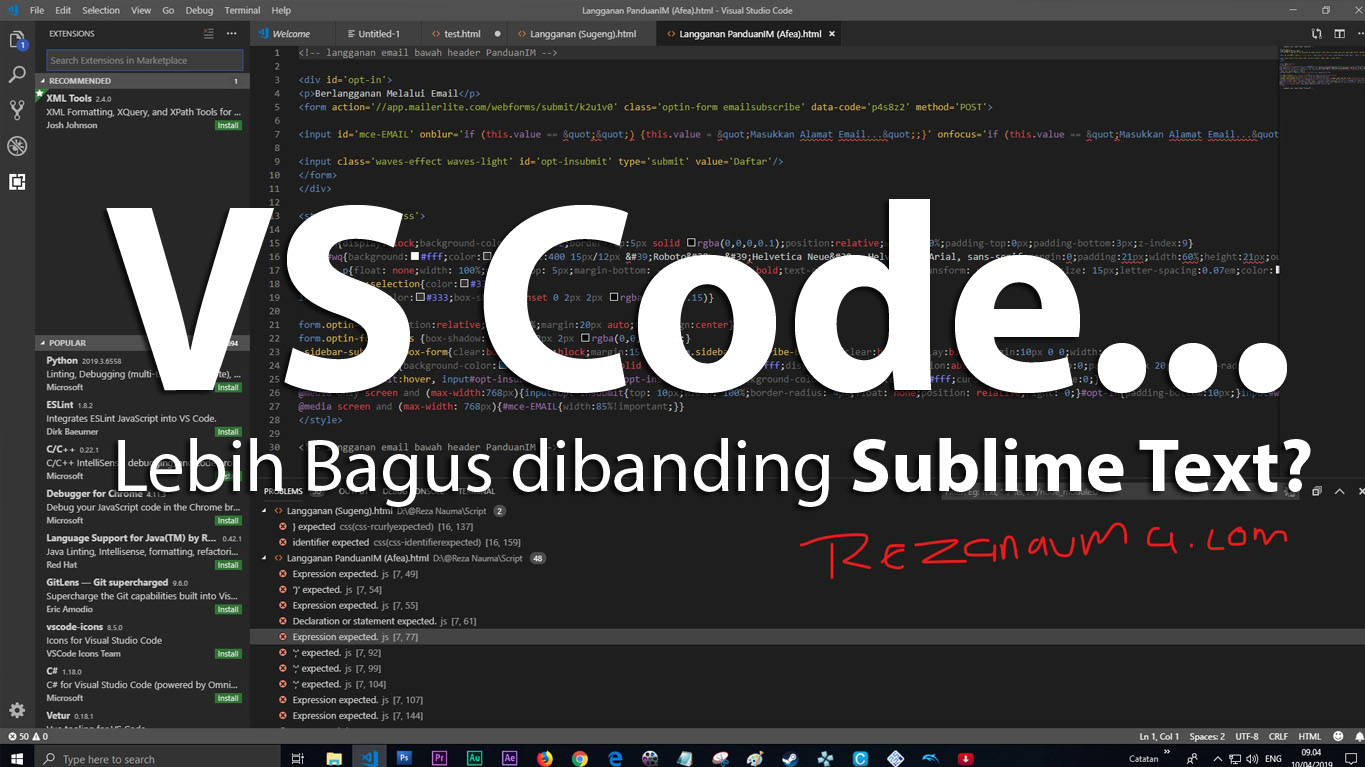This screenshot has height=767, width=1365.
Task: Open Source Control view in activity bar
Action: click(17, 110)
